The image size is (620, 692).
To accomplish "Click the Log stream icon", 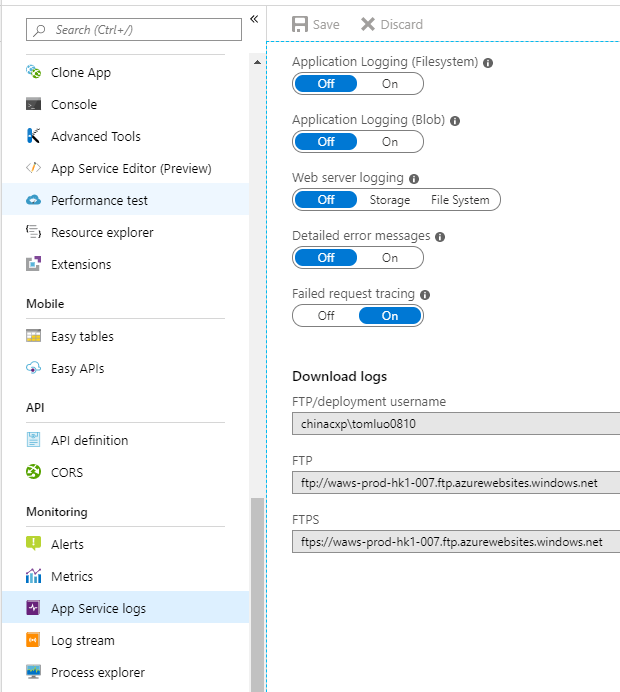I will point(34,640).
